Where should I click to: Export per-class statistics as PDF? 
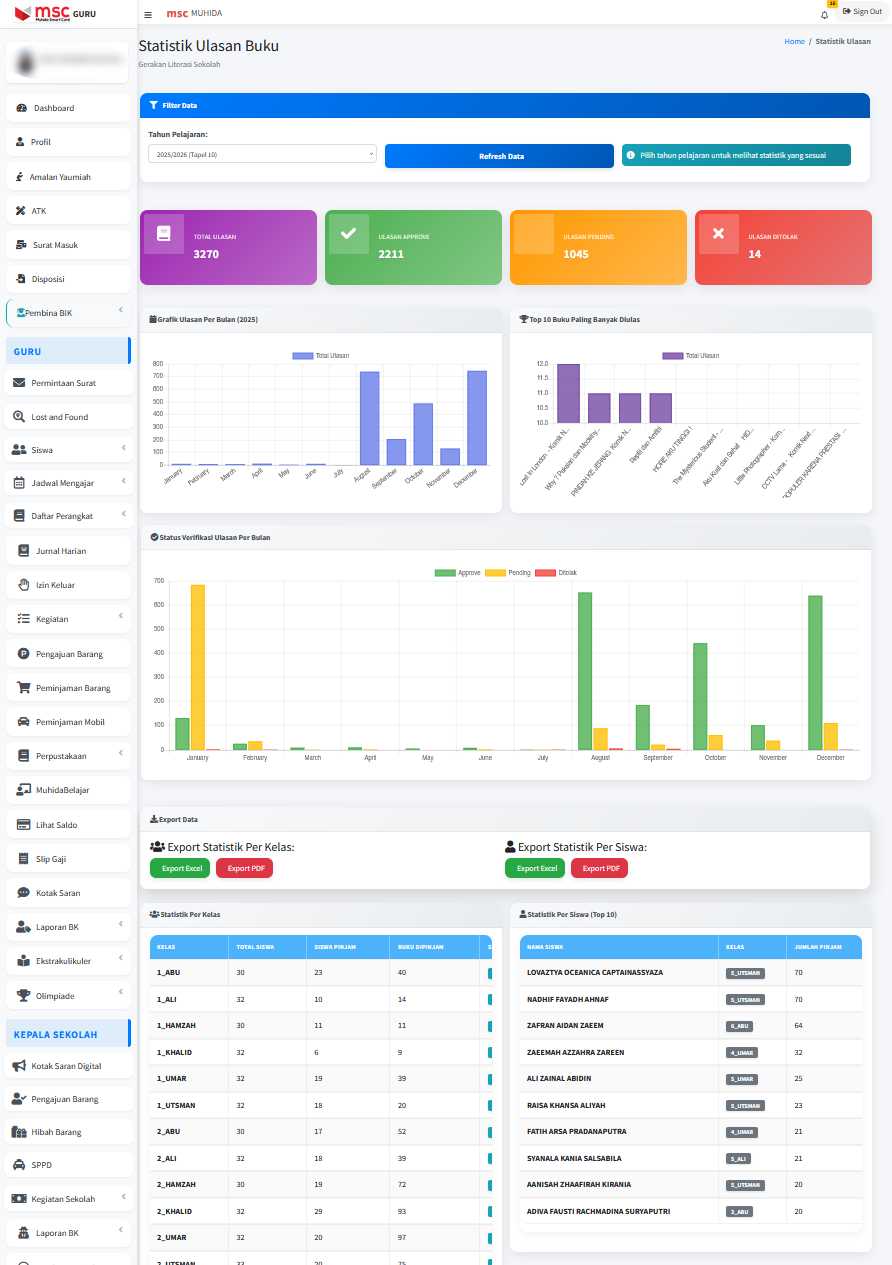(244, 868)
